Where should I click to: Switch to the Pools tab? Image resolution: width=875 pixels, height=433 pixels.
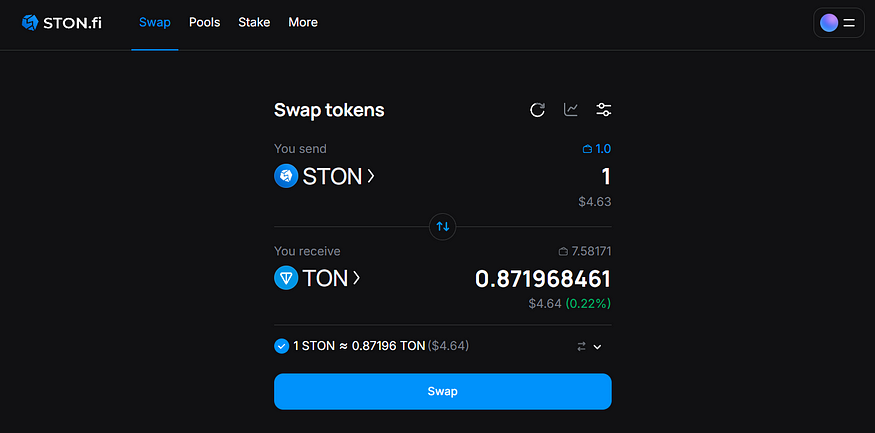(x=205, y=22)
